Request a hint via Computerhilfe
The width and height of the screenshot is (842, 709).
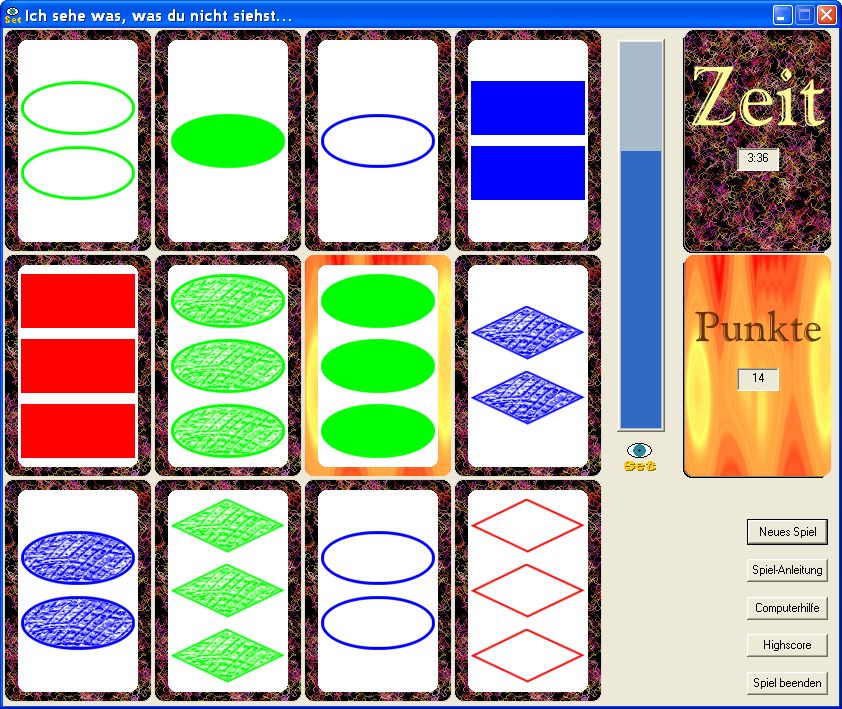pos(787,608)
